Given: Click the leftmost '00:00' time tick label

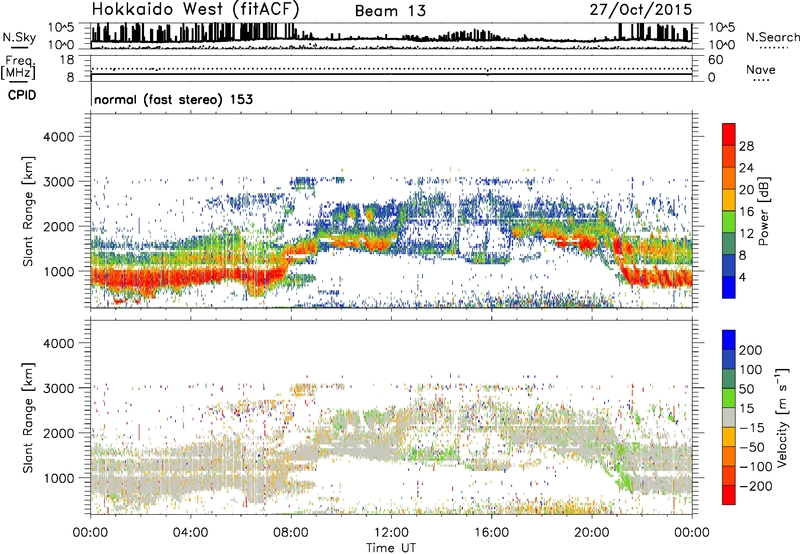Looking at the screenshot, I should click(90, 533).
